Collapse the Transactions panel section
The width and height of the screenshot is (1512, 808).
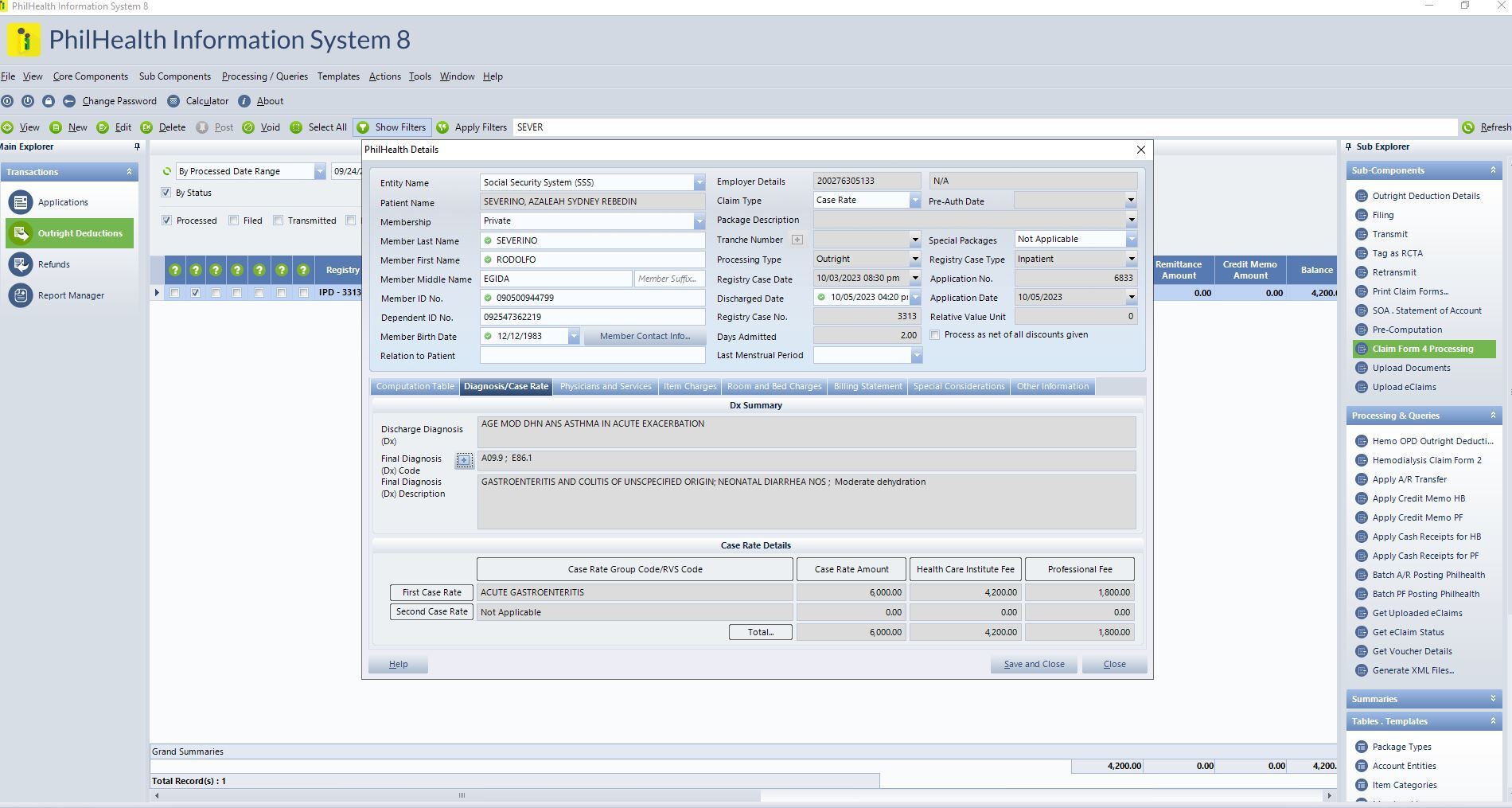(x=129, y=172)
